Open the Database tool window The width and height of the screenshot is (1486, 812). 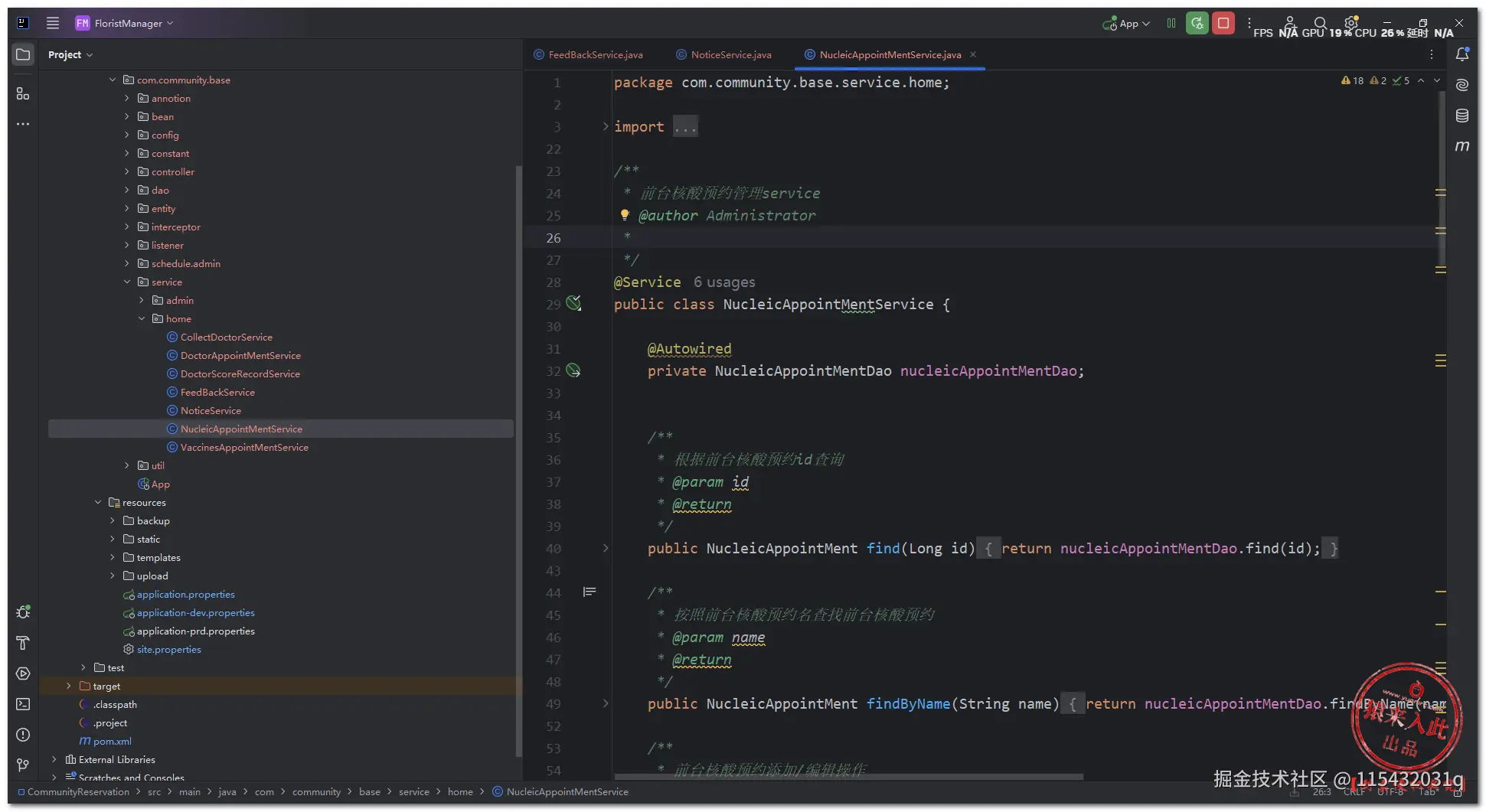pos(1462,116)
